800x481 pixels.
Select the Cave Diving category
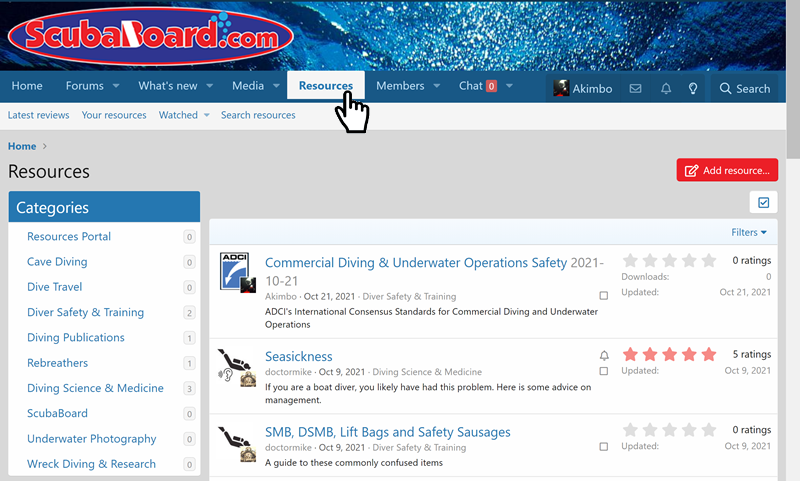click(57, 262)
